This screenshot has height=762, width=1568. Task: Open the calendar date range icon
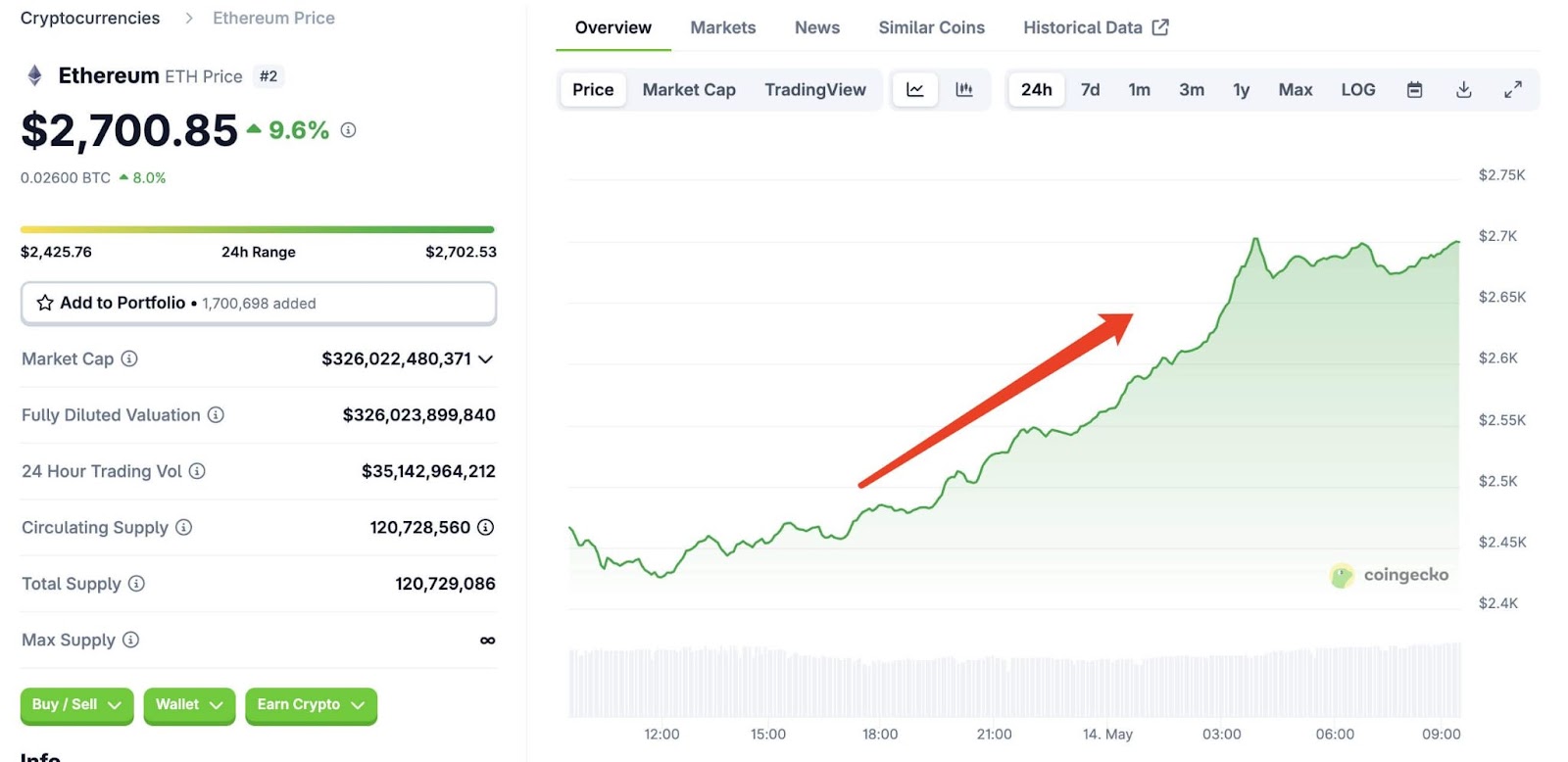(1414, 89)
